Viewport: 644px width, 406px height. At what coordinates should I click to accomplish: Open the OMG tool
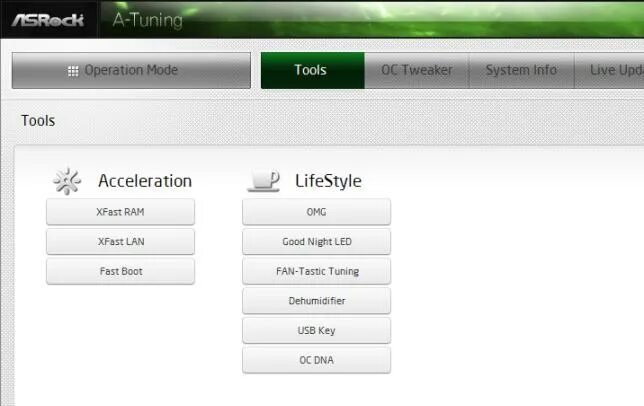click(316, 212)
